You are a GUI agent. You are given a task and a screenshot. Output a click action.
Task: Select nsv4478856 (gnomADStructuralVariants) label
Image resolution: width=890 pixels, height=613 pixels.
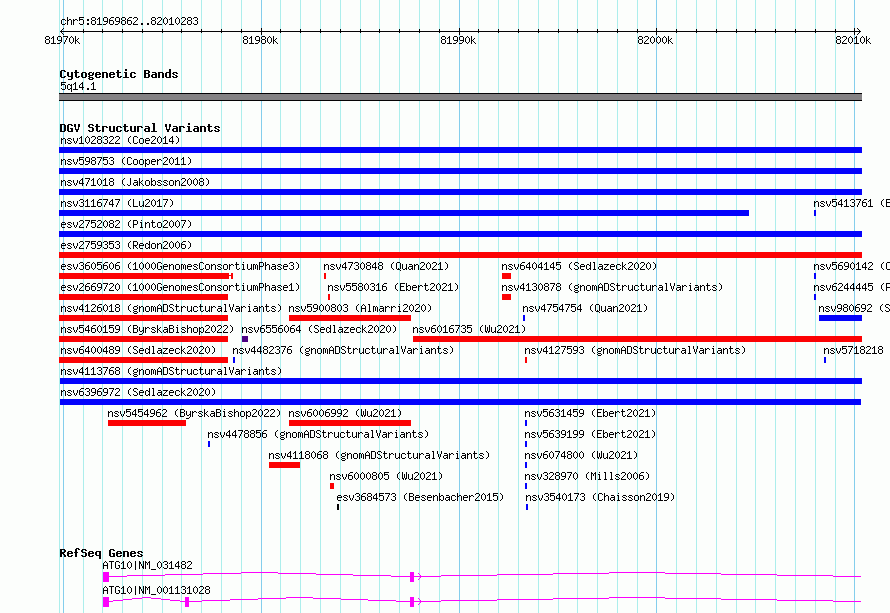[x=318, y=434]
